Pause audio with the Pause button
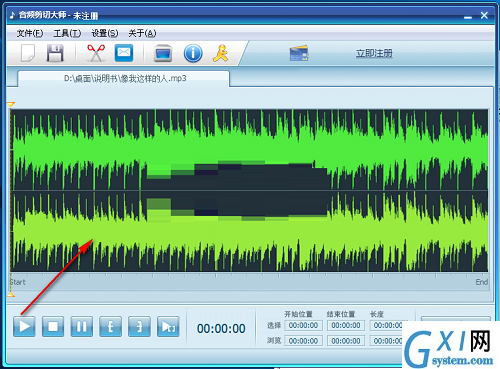 pyautogui.click(x=82, y=326)
